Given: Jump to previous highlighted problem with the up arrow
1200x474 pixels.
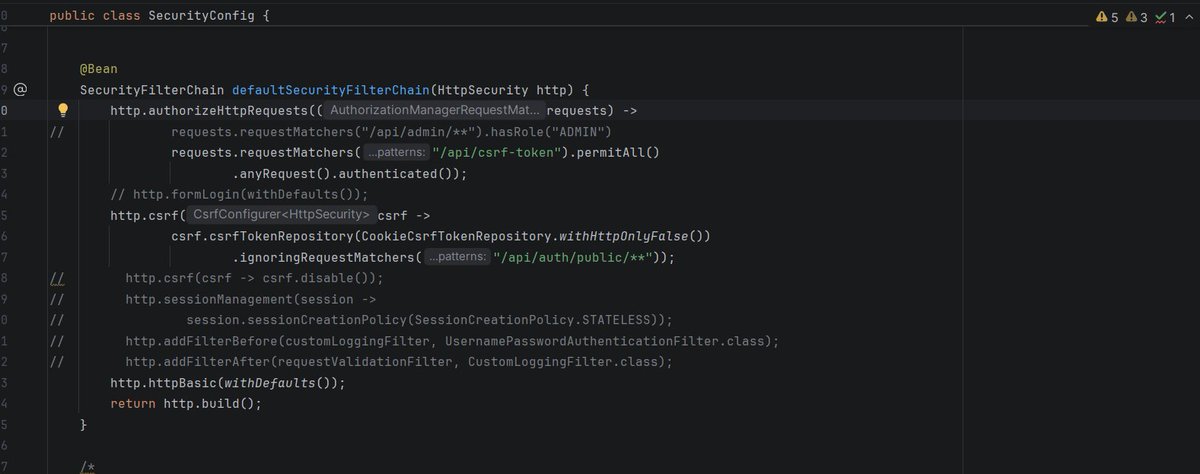Looking at the screenshot, I should 1187,17.
